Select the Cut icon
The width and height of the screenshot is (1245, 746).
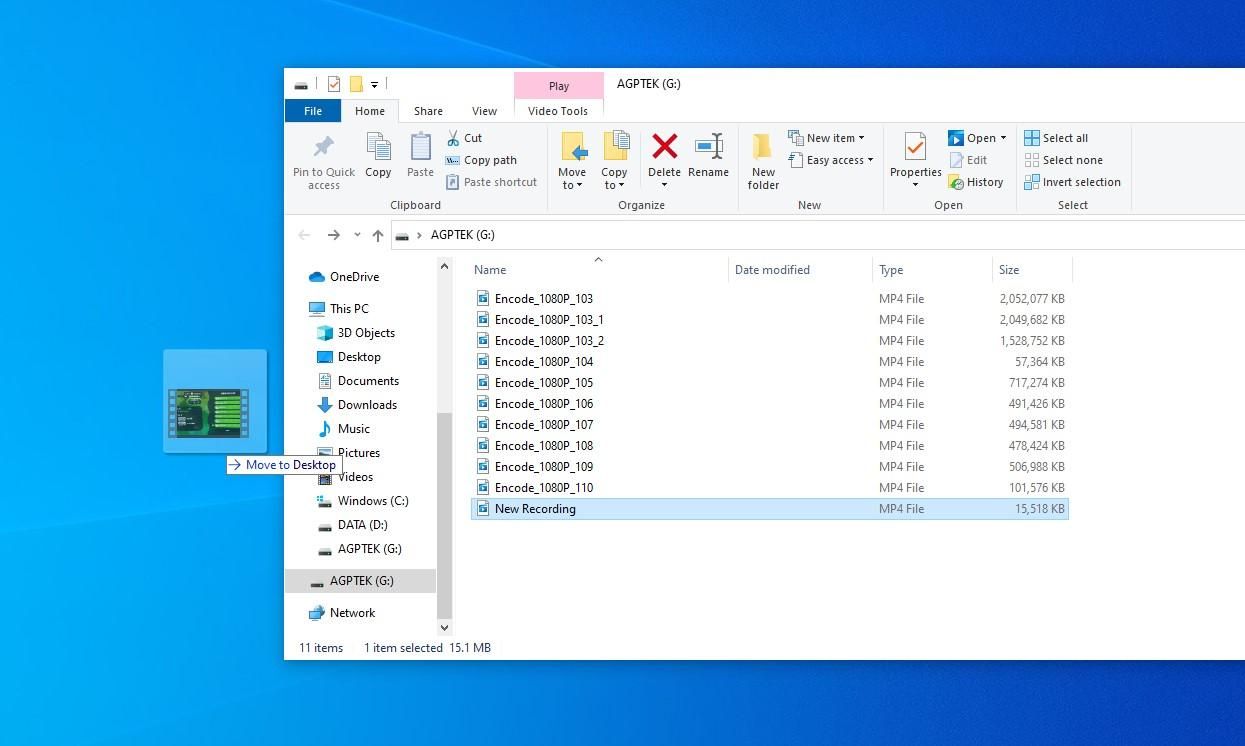455,138
